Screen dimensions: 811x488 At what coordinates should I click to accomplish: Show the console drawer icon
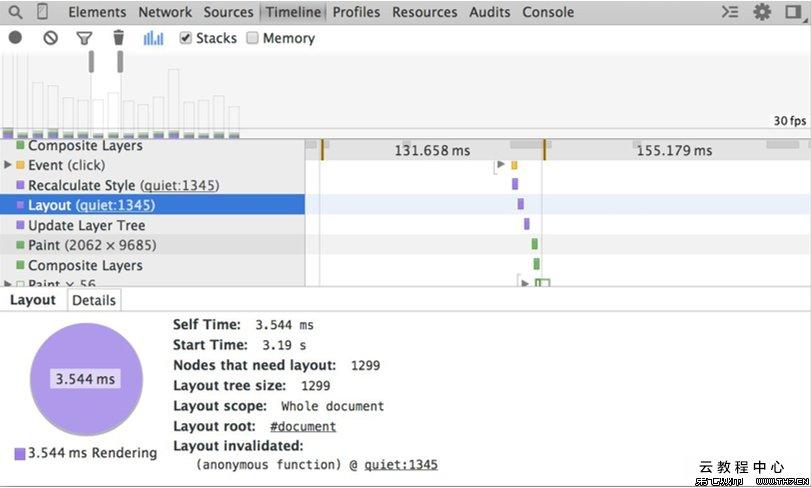[x=731, y=12]
